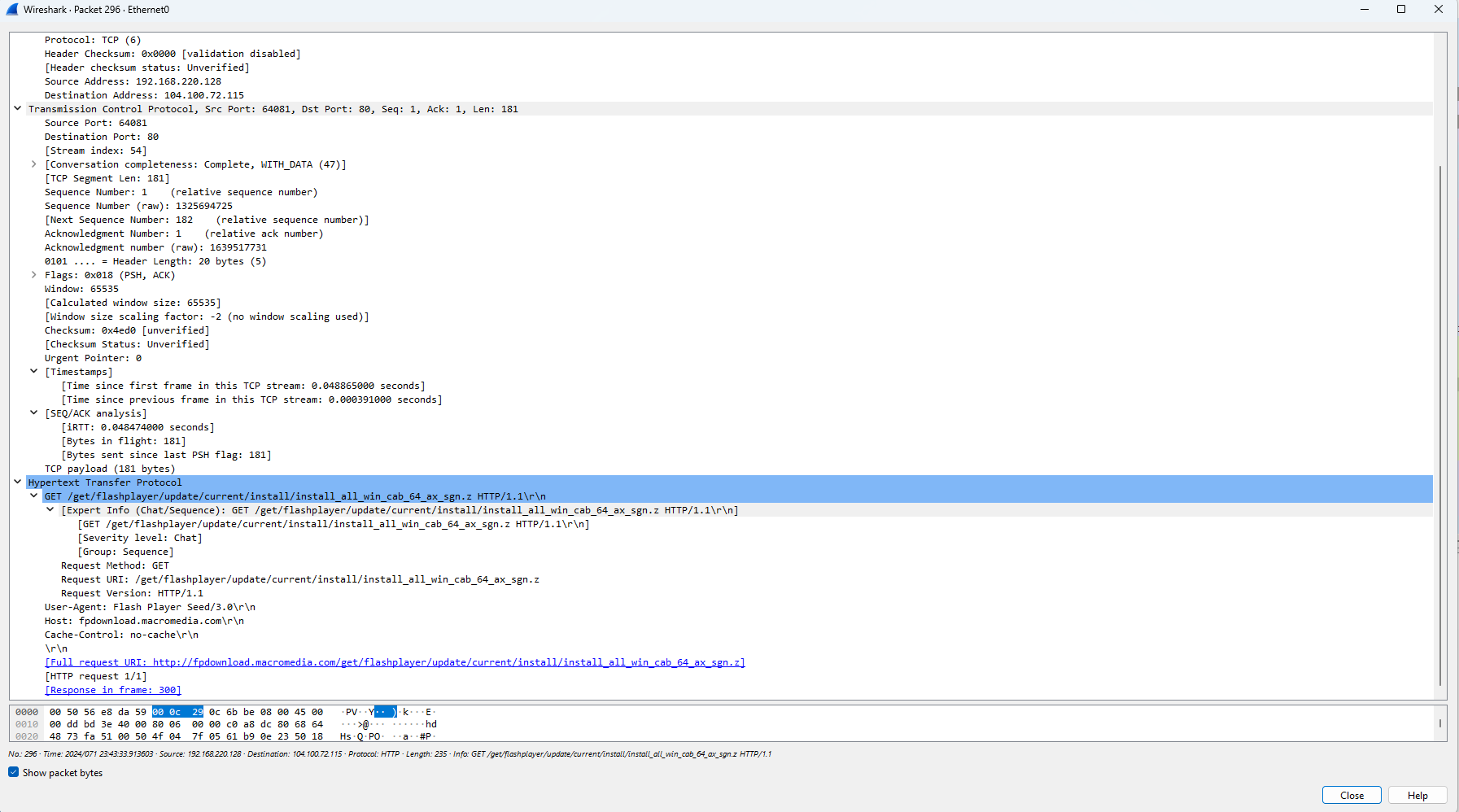Click the Wireshark shark fin title icon
Screen dimensions: 1459x812
(12, 9)
